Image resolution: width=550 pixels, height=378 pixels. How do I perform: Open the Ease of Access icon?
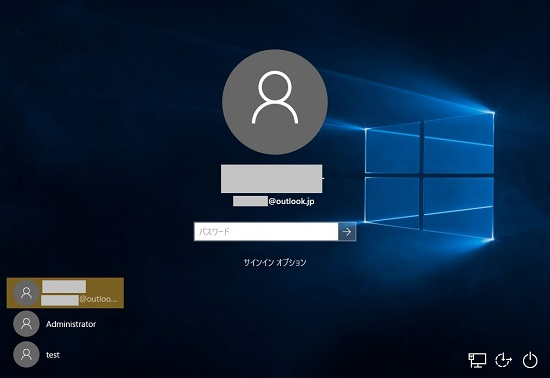[503, 360]
